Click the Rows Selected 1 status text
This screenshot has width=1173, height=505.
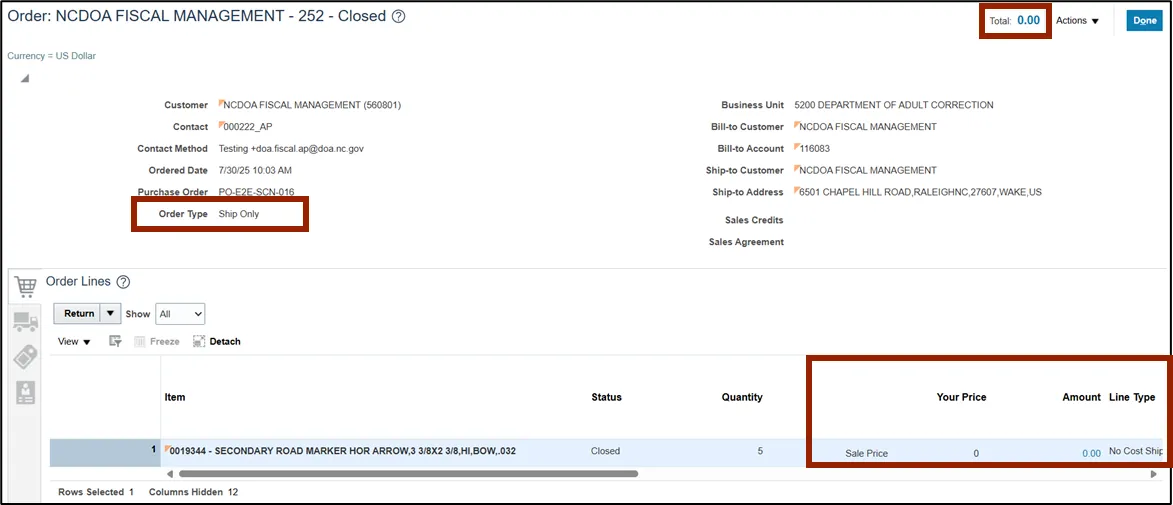[96, 492]
